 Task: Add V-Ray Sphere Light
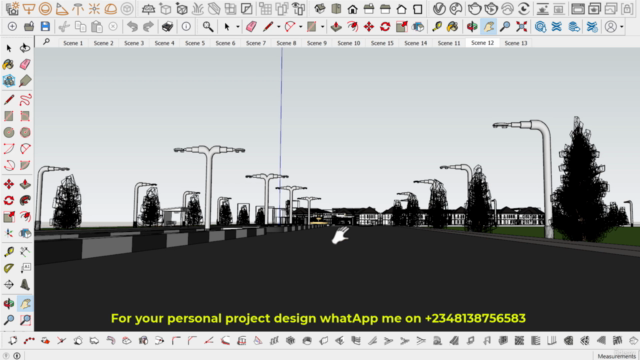coord(45,9)
